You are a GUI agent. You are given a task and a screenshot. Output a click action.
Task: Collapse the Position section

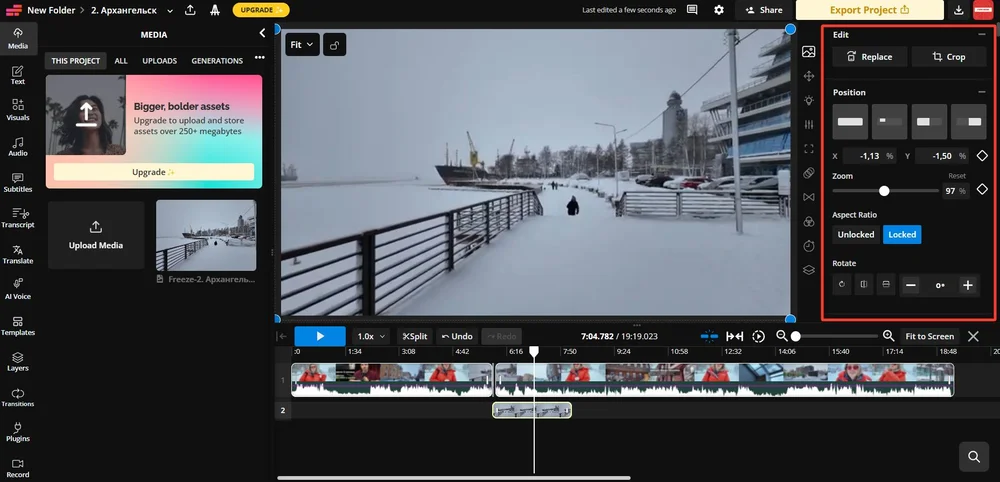[x=982, y=92]
